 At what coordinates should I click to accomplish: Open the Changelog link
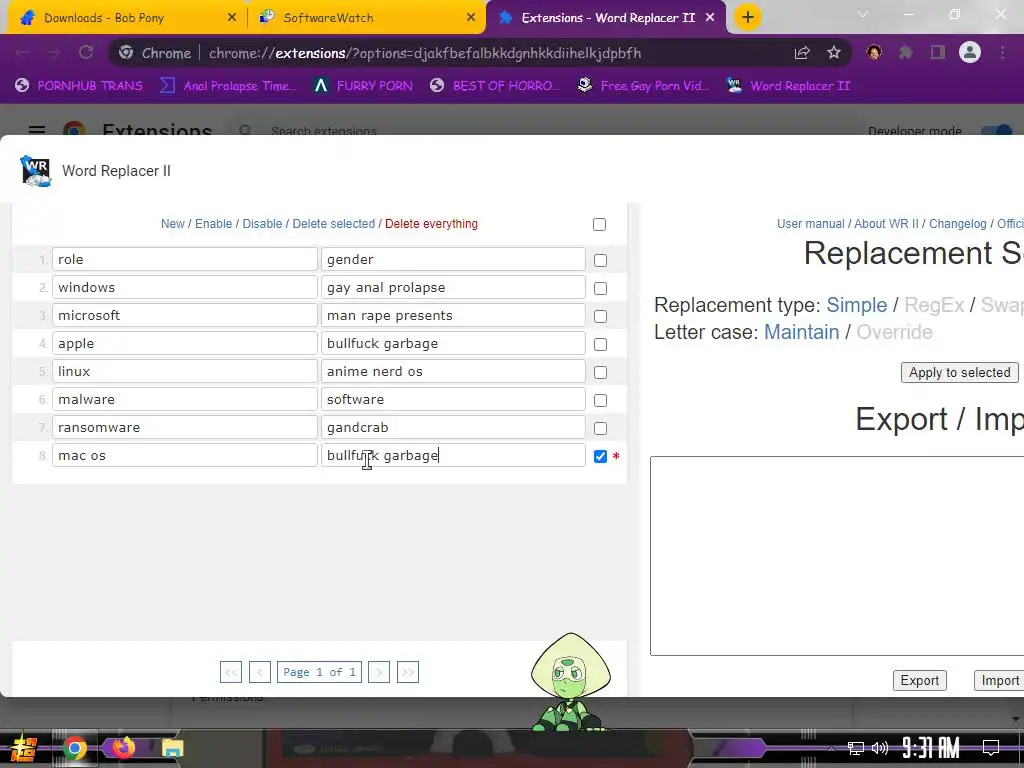point(957,224)
